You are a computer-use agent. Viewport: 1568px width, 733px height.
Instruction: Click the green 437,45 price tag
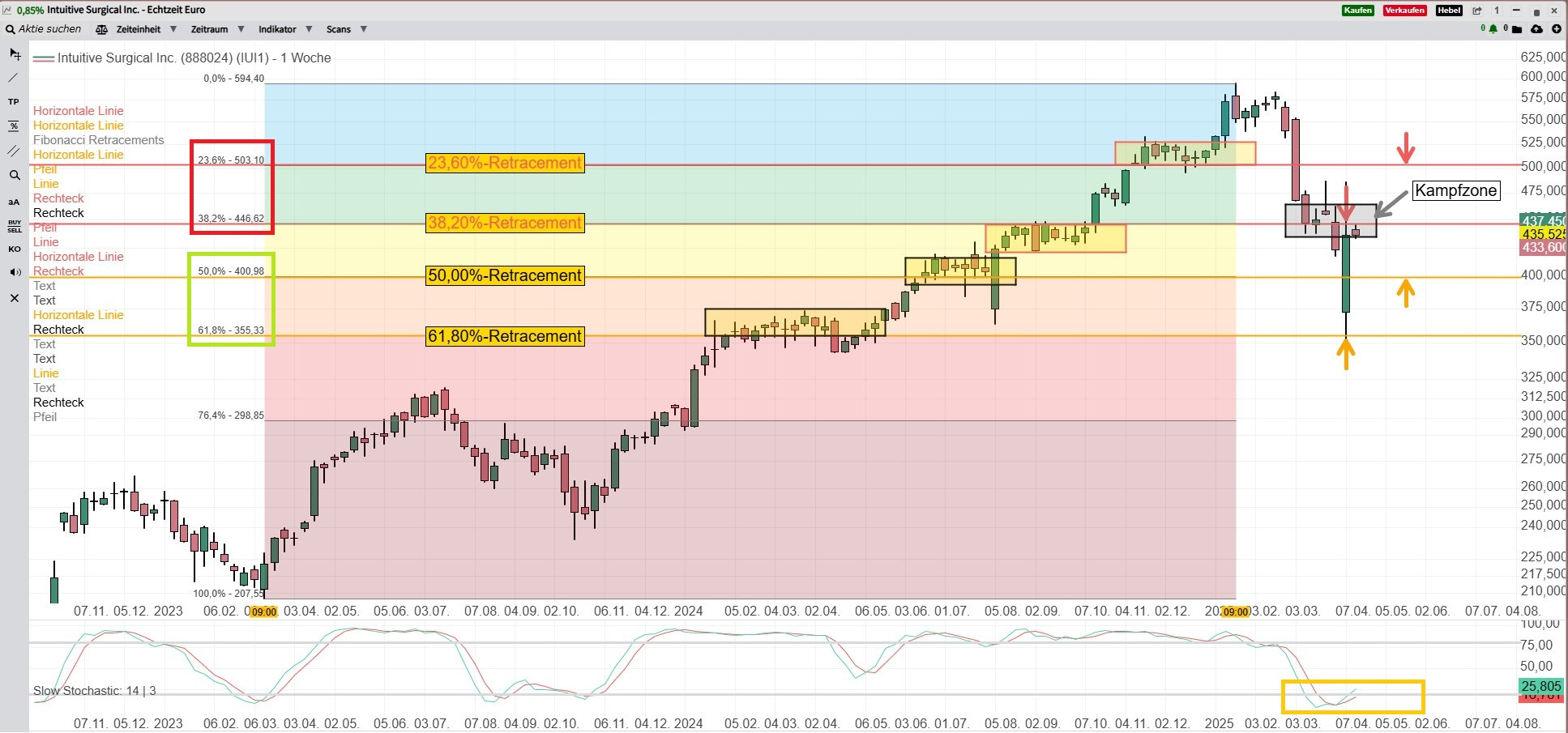pyautogui.click(x=1543, y=220)
